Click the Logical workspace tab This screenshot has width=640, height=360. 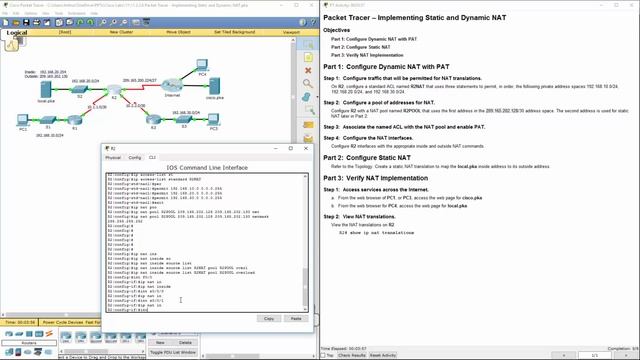coord(17,33)
